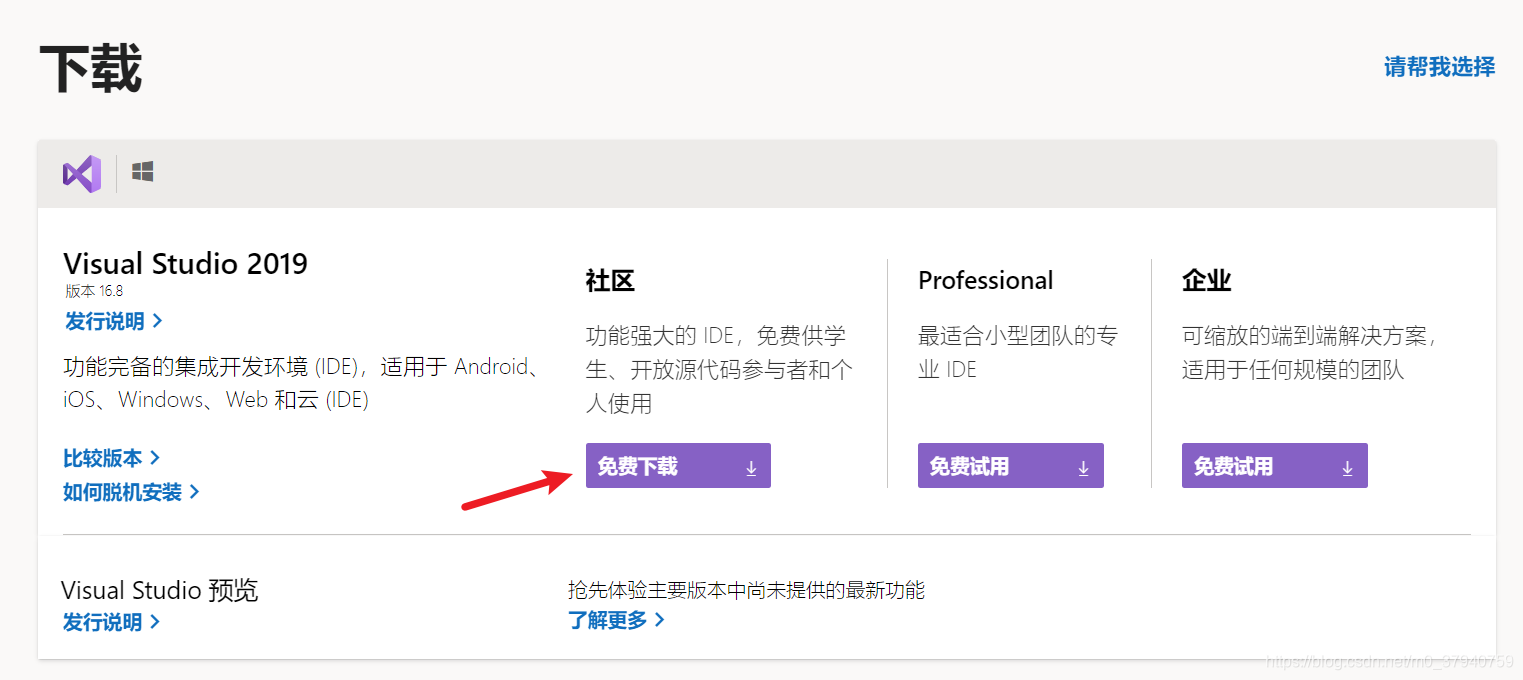Click the Professional 免费试用 button
Screen dimensions: 1523x680
1010,466
